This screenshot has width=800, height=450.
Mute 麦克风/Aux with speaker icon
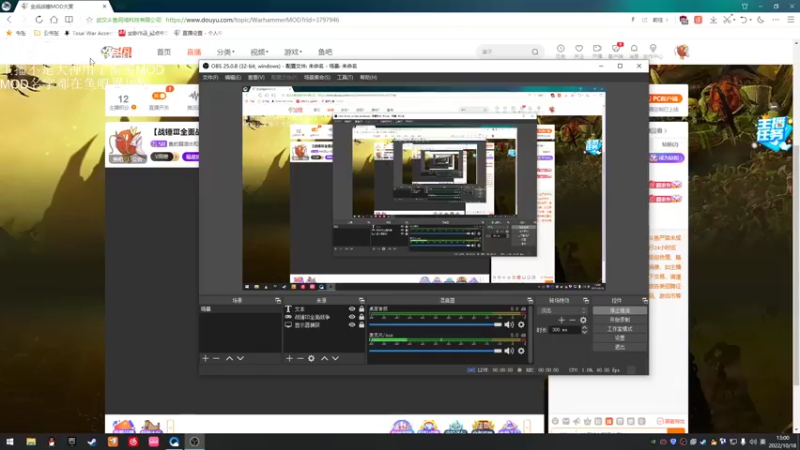point(509,351)
